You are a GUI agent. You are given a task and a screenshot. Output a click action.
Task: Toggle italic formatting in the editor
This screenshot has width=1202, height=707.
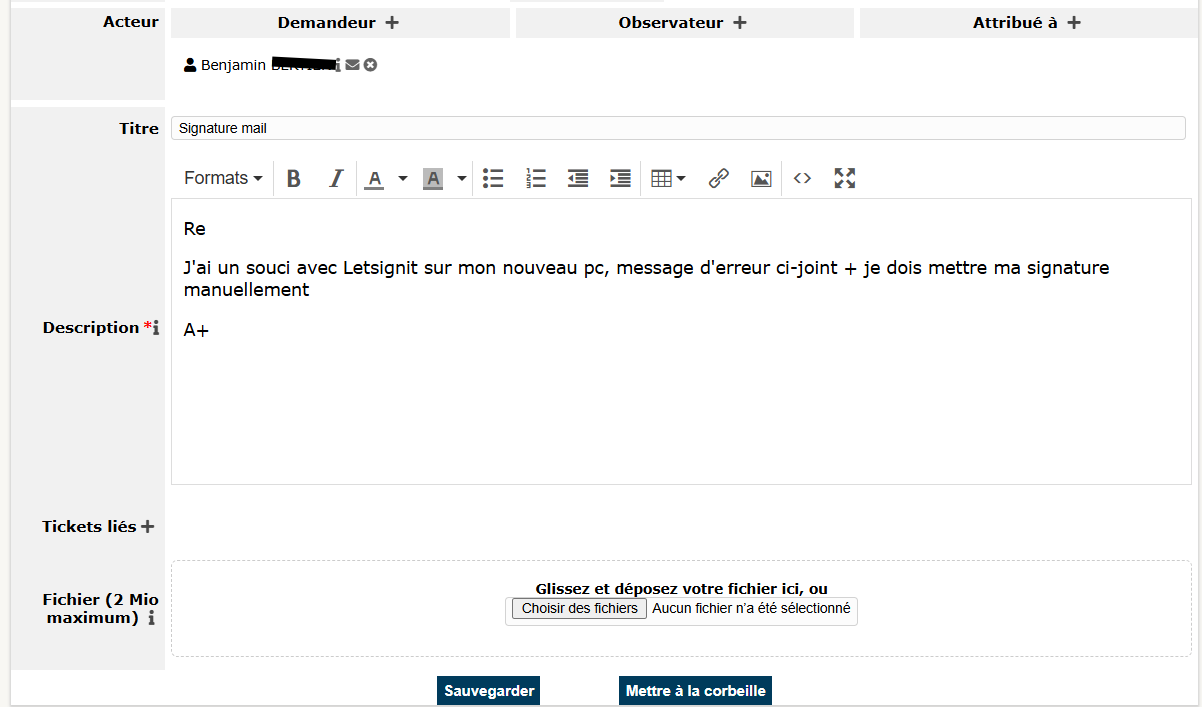(x=336, y=179)
